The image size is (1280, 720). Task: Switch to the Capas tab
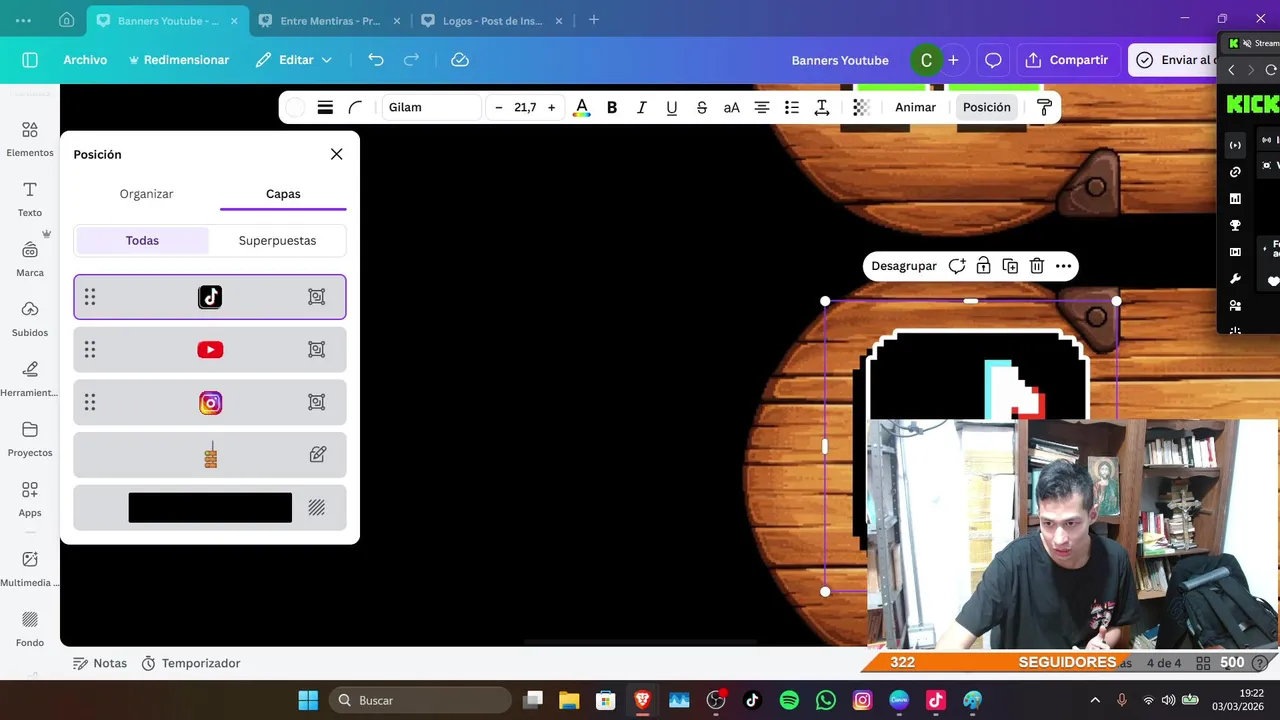click(x=283, y=194)
